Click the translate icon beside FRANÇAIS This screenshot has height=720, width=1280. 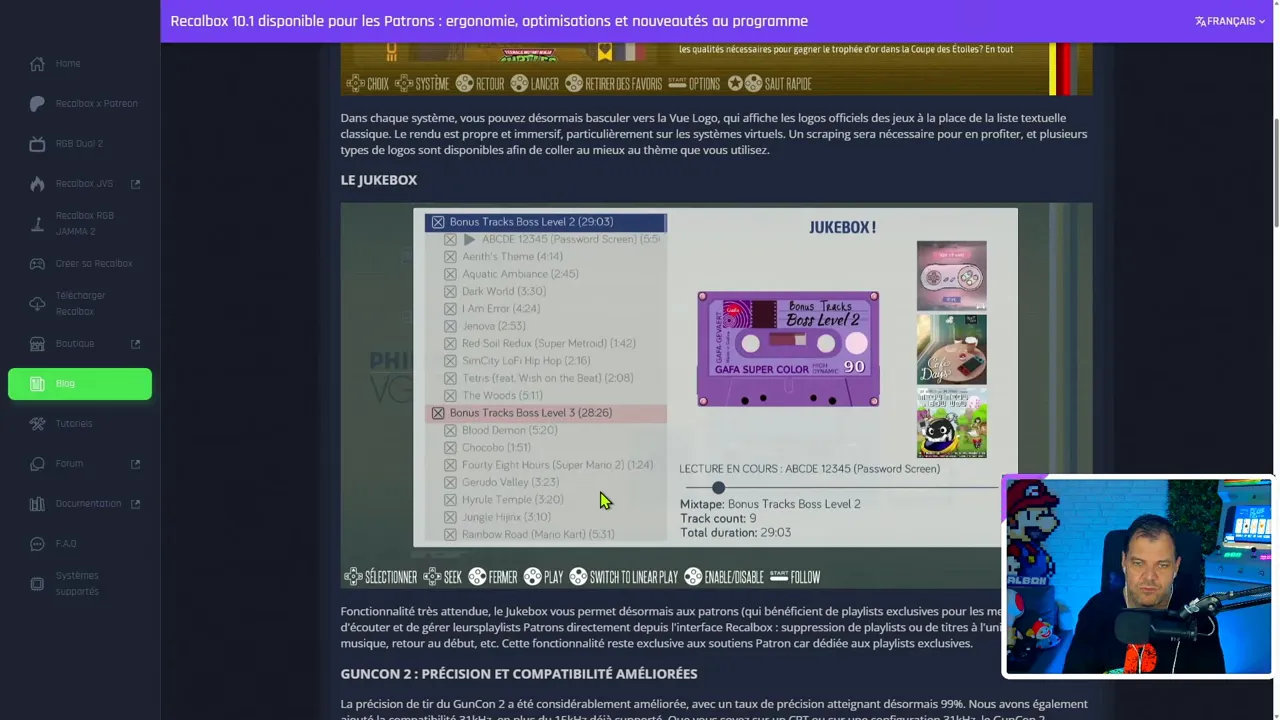tap(1200, 21)
